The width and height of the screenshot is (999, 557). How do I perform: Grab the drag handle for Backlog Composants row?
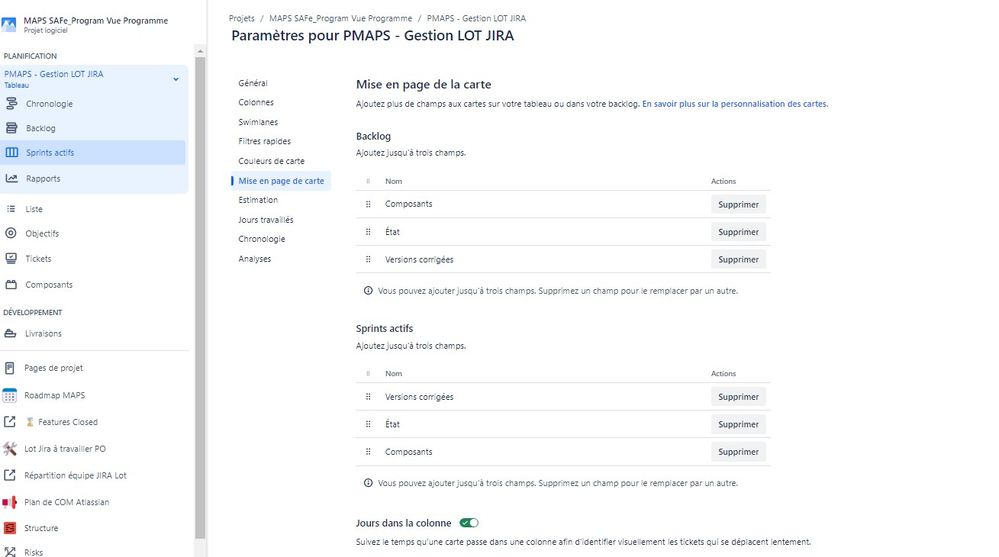click(368, 204)
